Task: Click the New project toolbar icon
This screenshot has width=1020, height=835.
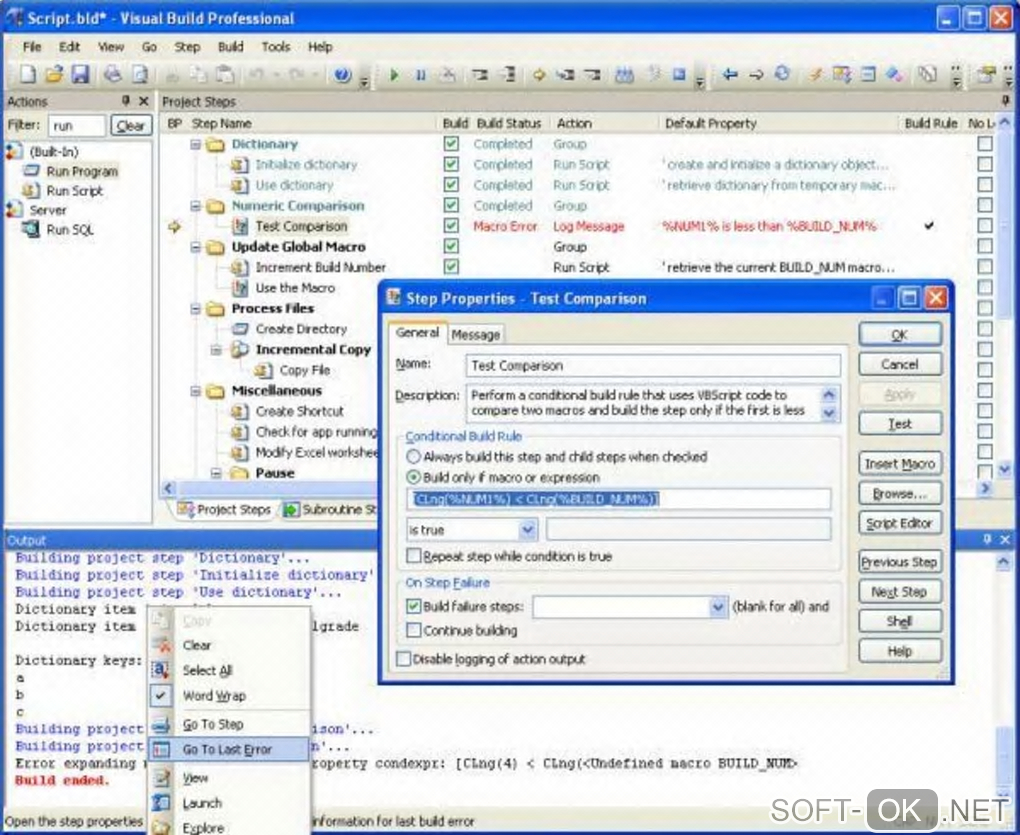Action: [x=27, y=74]
